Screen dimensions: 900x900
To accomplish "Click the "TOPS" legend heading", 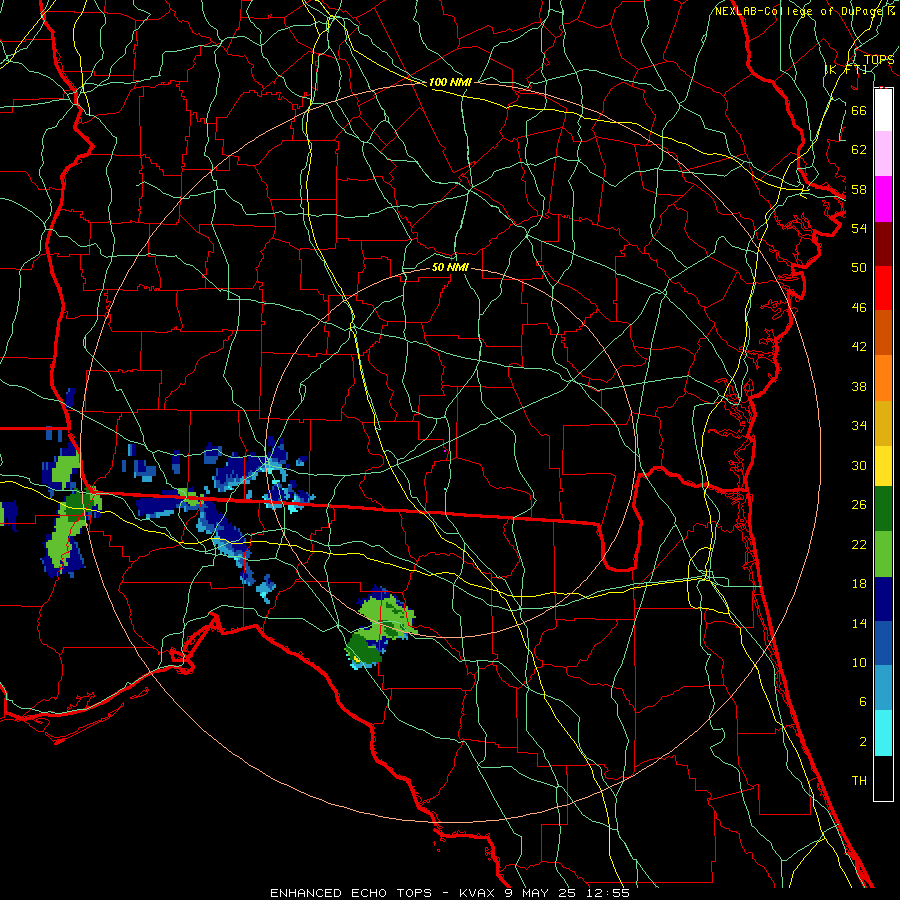I will click(x=879, y=59).
